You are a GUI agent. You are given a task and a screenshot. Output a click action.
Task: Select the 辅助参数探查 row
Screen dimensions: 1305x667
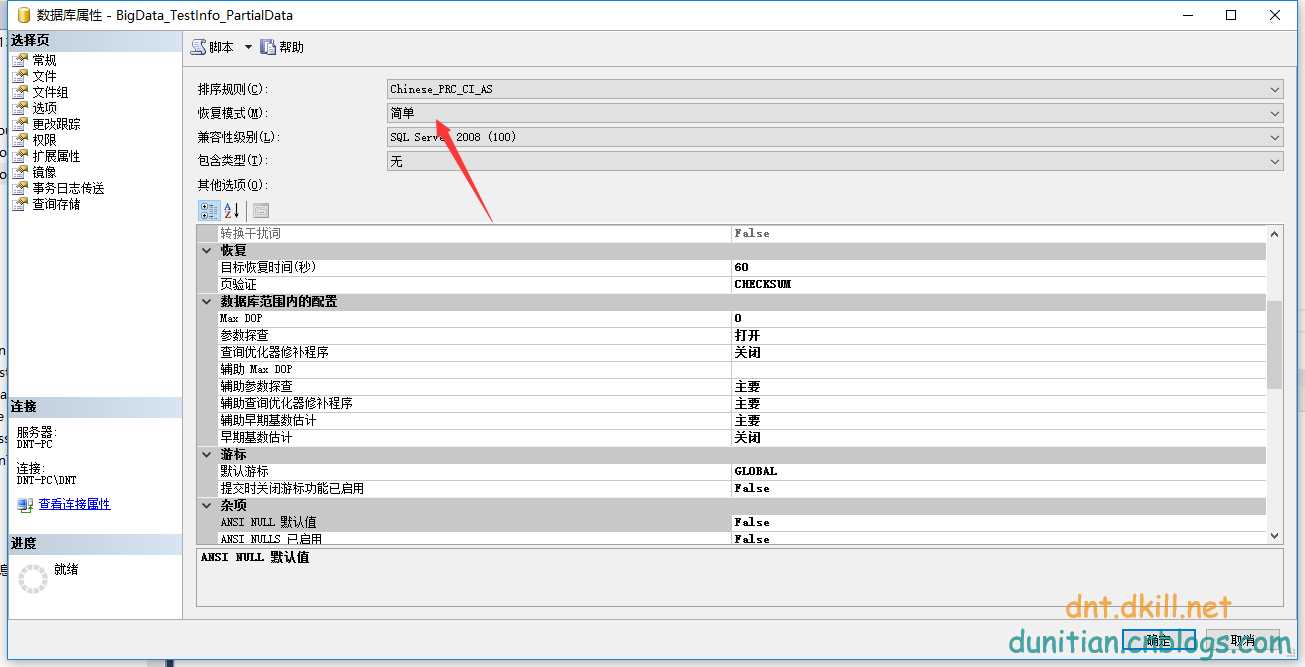(742, 386)
